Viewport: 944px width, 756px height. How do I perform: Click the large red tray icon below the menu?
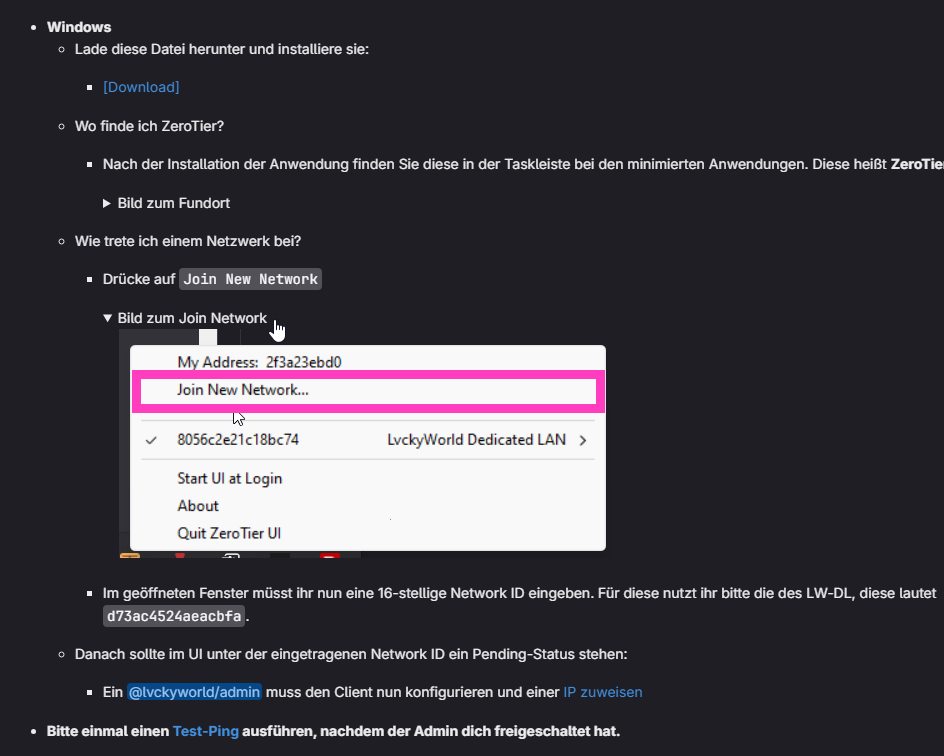[330, 555]
